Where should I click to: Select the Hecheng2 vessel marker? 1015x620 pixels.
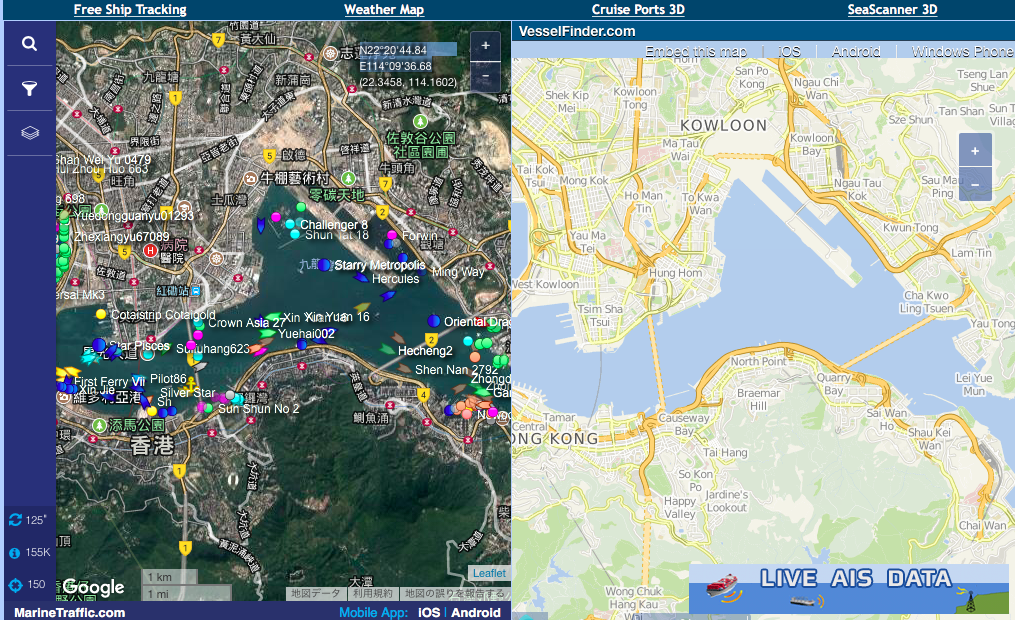(387, 349)
